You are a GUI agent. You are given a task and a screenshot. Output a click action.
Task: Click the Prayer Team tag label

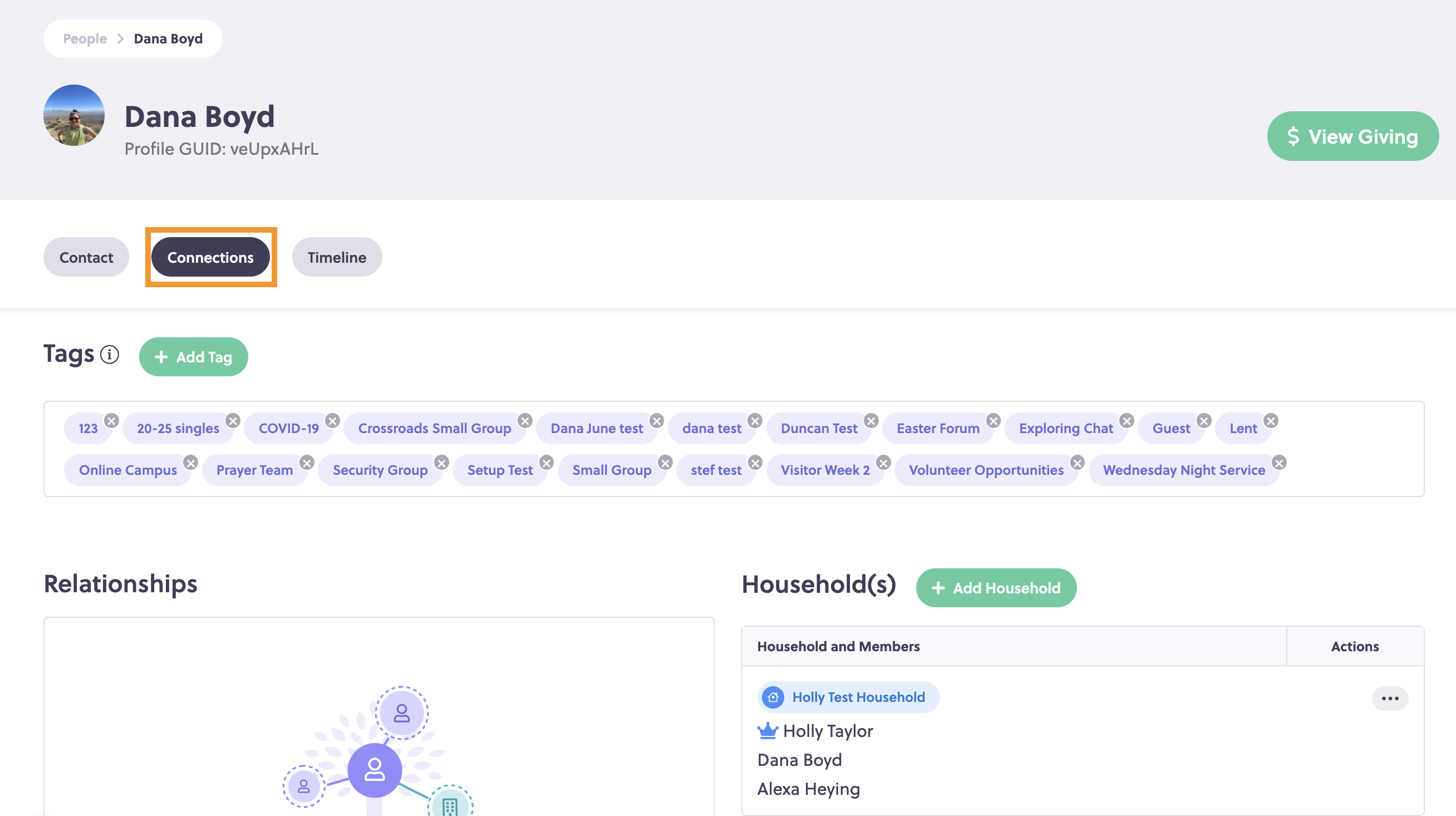254,470
